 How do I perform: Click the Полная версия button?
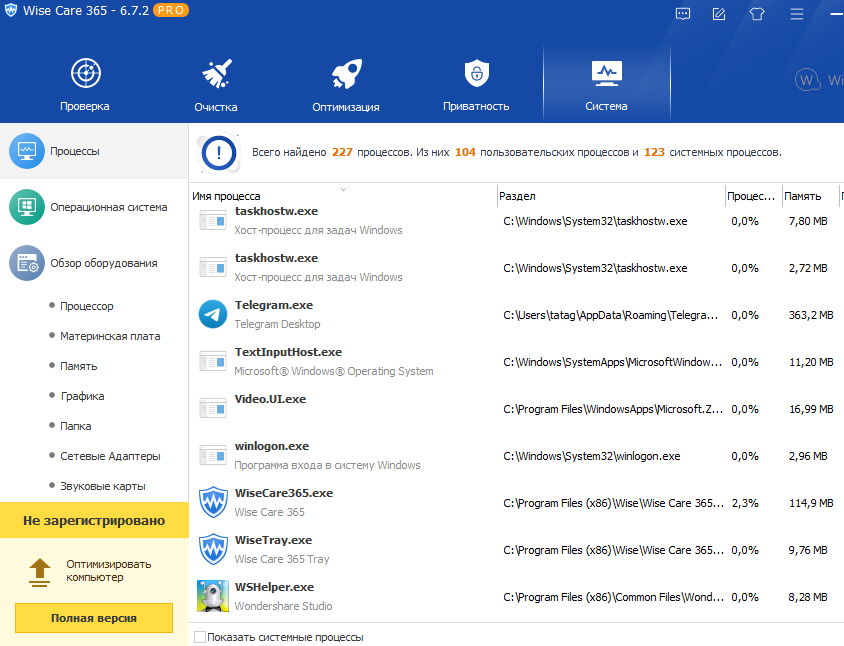point(94,618)
